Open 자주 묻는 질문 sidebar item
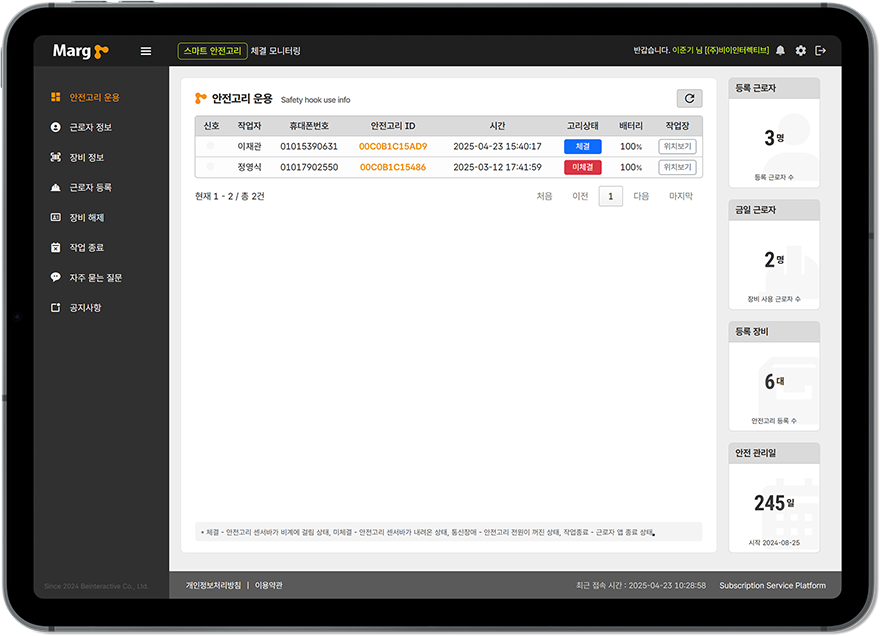Viewport: 880px width, 636px height. click(95, 277)
